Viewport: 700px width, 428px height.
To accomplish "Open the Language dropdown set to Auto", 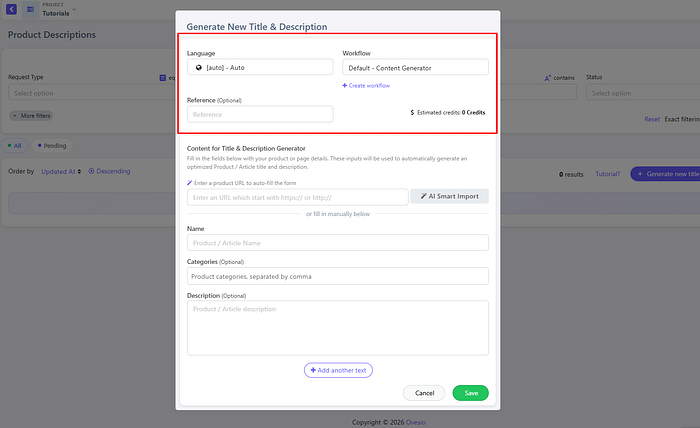I will click(x=260, y=67).
